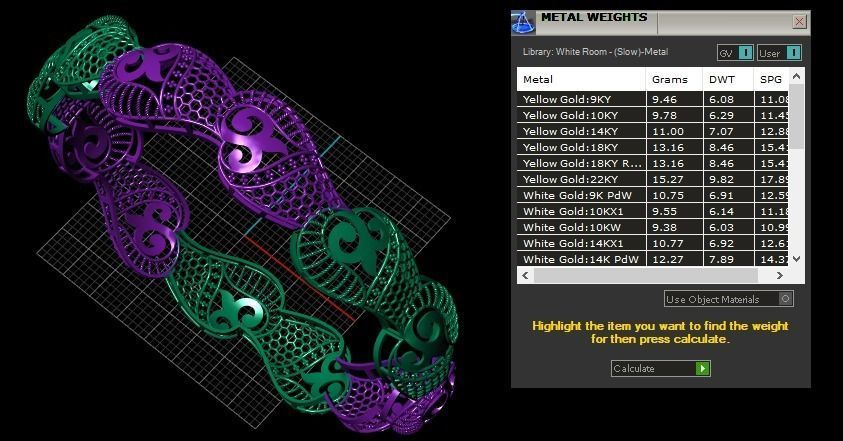Select the White Gold:9K PdW row
This screenshot has width=843, height=441.
click(653, 195)
